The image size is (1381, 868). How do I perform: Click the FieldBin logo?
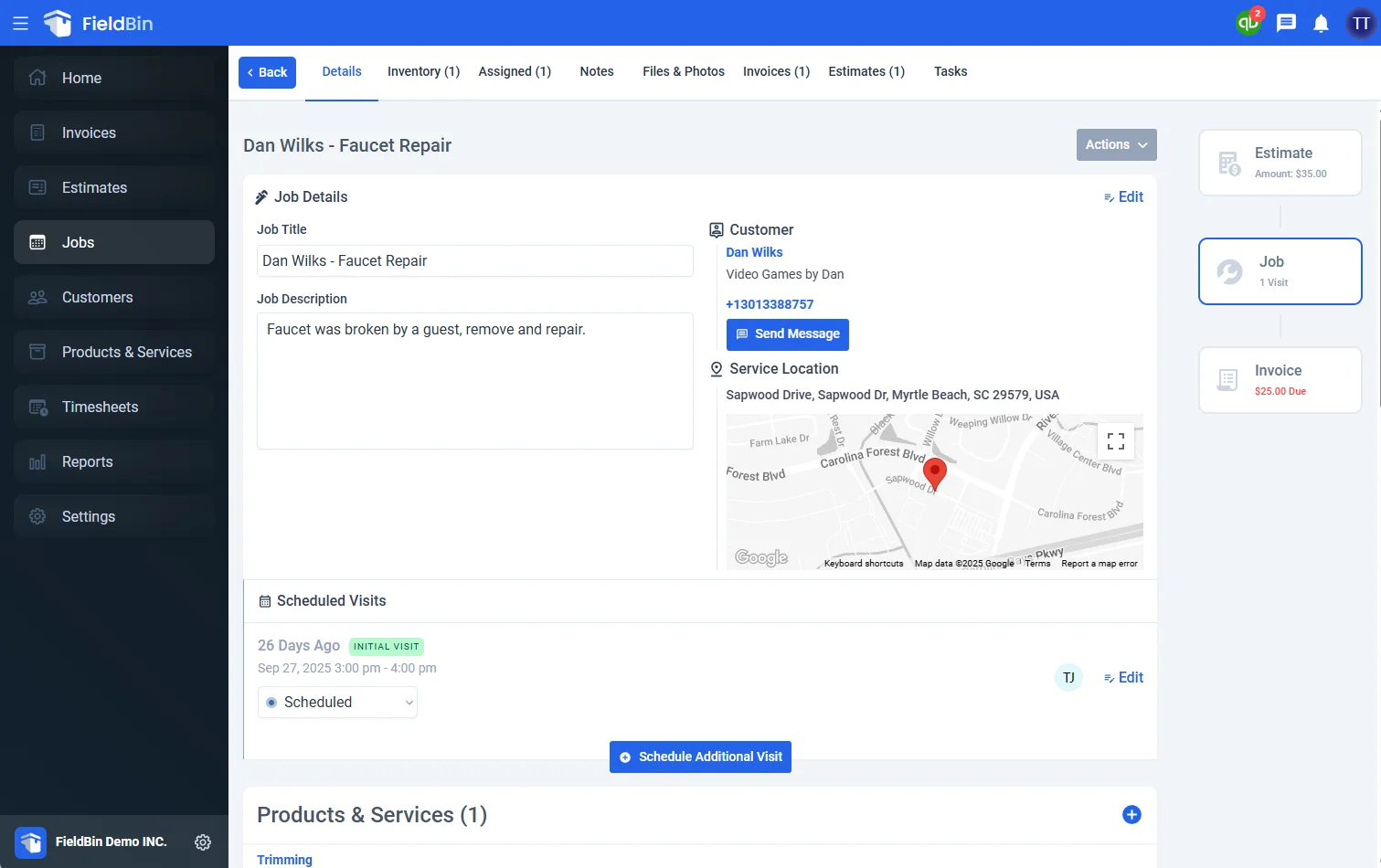(x=98, y=23)
